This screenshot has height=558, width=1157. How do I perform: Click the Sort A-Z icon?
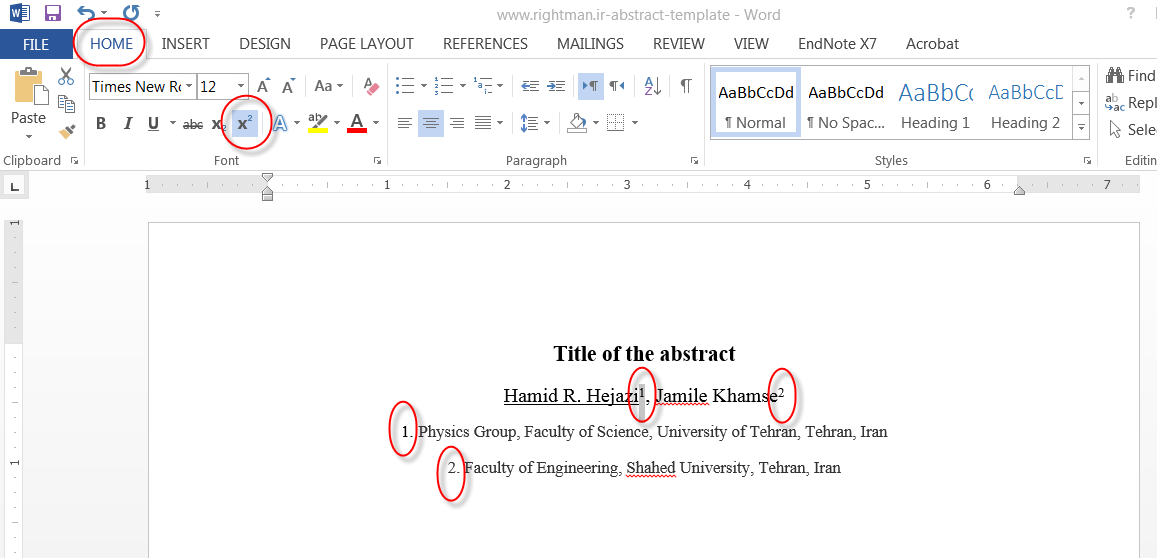tap(652, 86)
